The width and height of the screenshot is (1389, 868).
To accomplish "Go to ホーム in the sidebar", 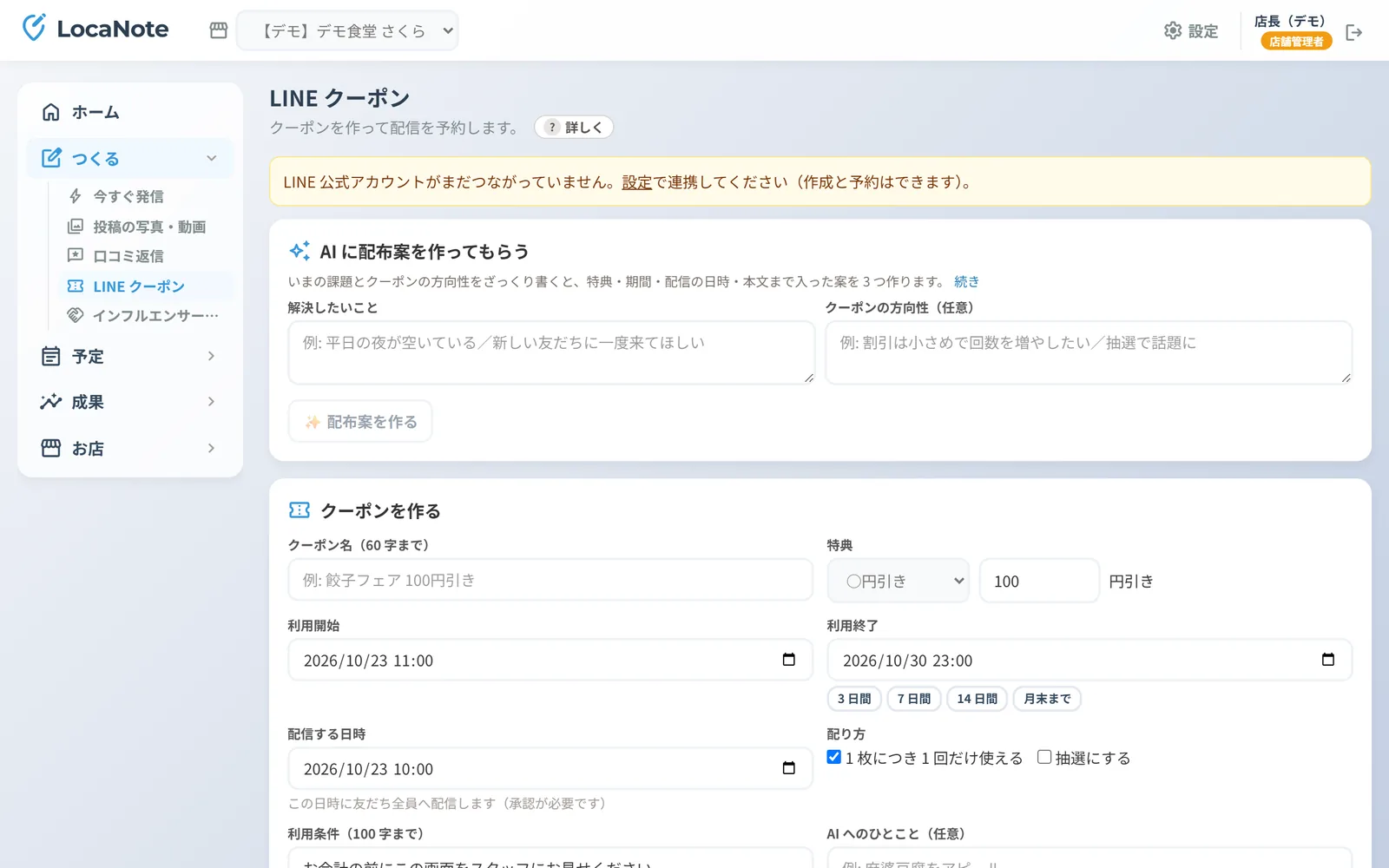I will [x=130, y=112].
